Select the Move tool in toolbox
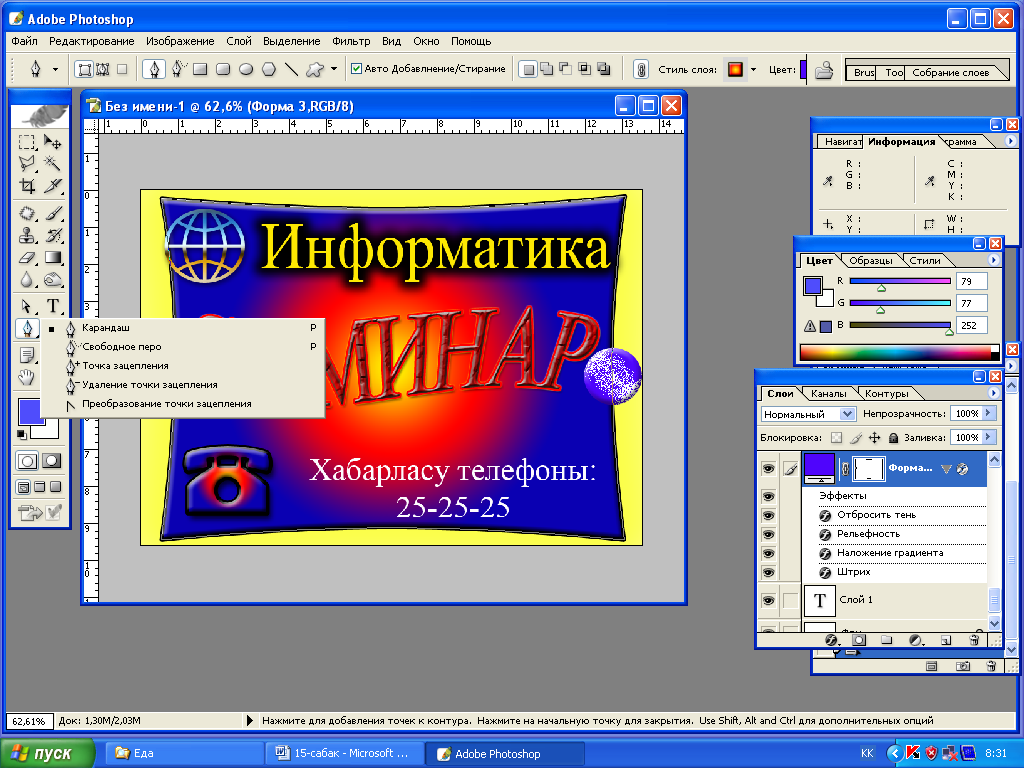The image size is (1024, 768). click(x=52, y=142)
